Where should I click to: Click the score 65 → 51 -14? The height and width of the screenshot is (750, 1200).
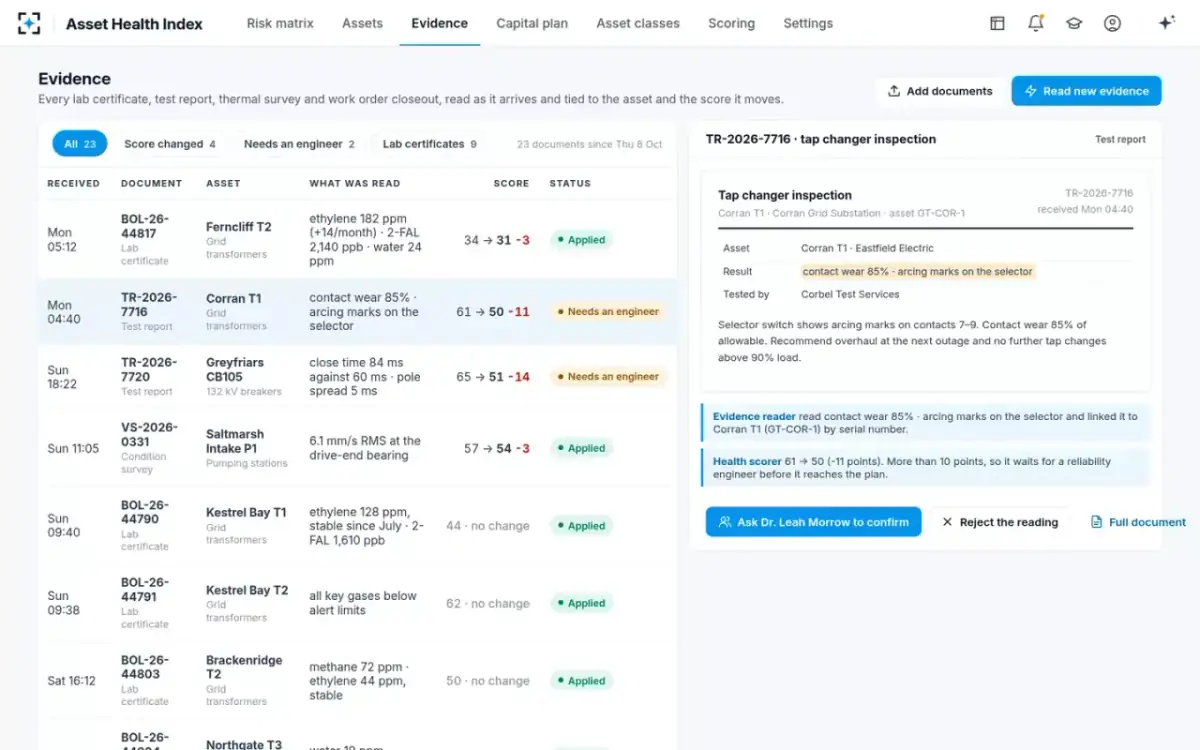pyautogui.click(x=493, y=377)
